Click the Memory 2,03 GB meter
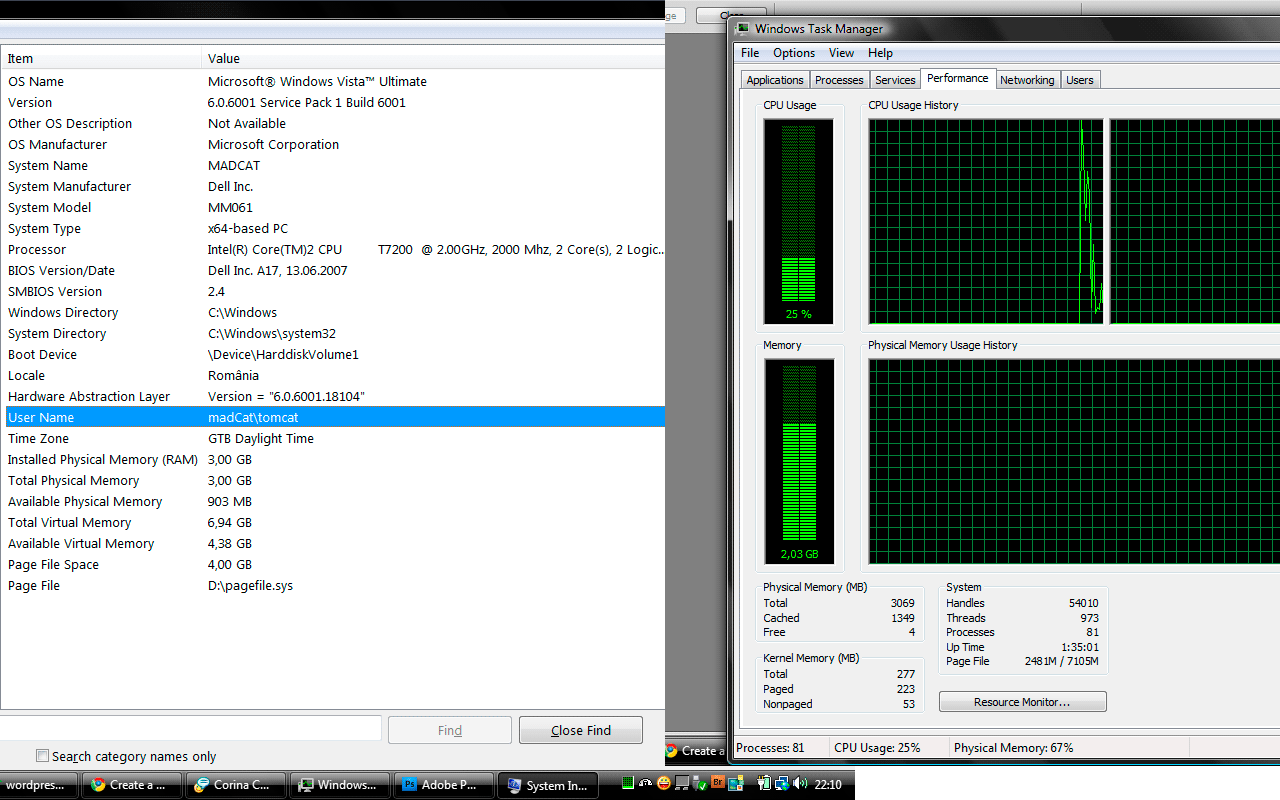The width and height of the screenshot is (1280, 800). (798, 462)
